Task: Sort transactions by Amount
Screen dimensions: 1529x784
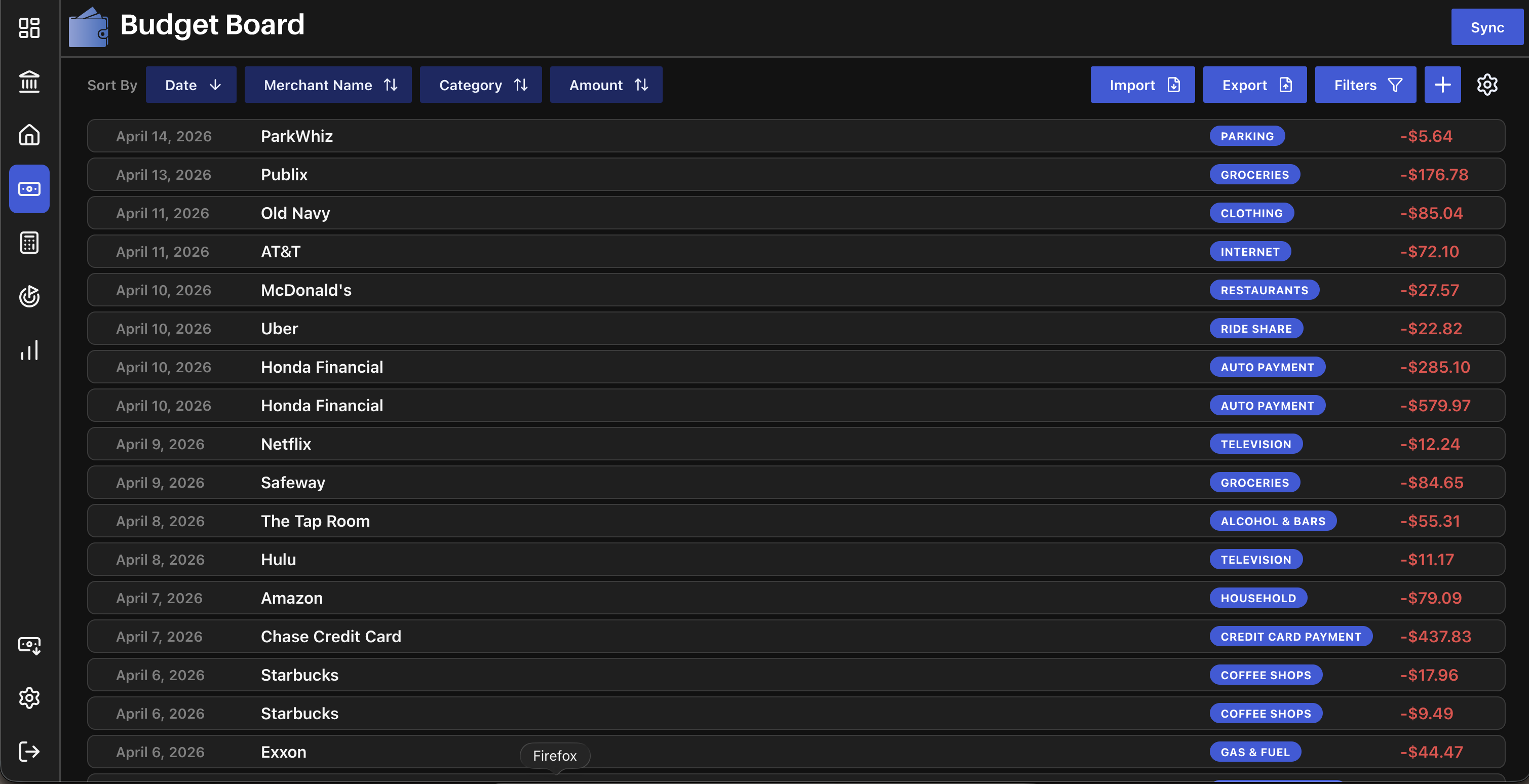Action: click(x=605, y=85)
